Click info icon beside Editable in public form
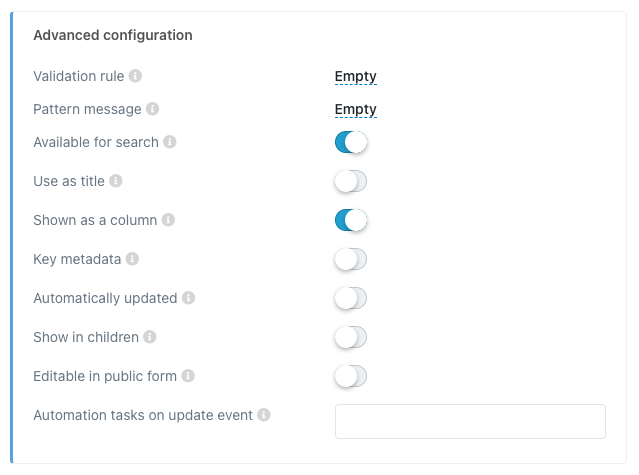 pyautogui.click(x=188, y=376)
